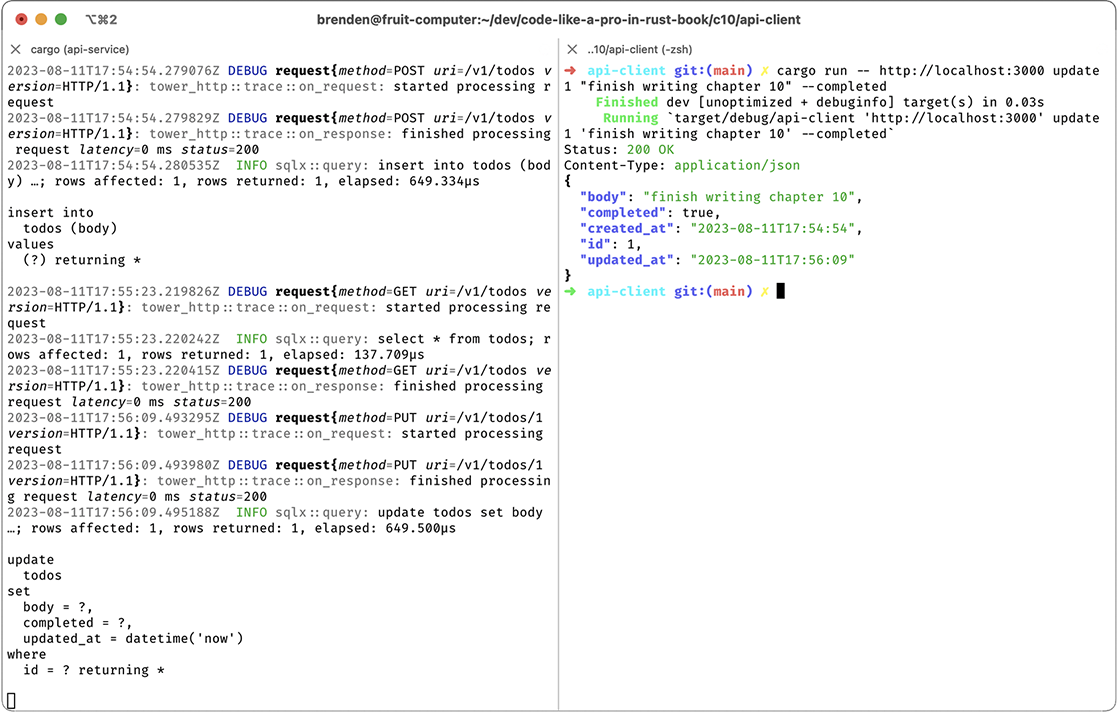Select the cargo (api-service) pane title
Viewport: 1117px width, 715px height.
click(x=80, y=49)
